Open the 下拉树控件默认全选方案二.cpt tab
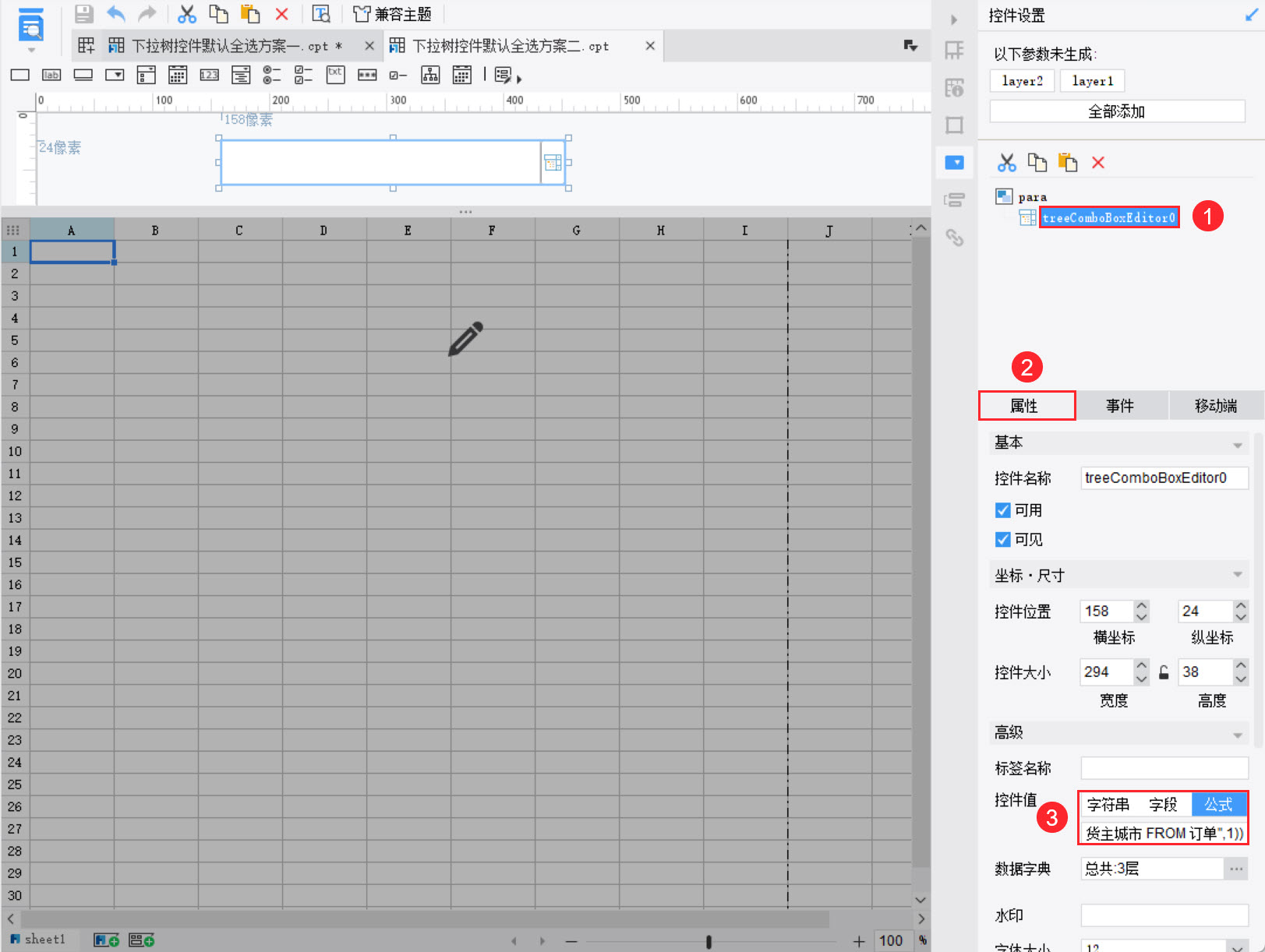1265x952 pixels. pos(510,46)
